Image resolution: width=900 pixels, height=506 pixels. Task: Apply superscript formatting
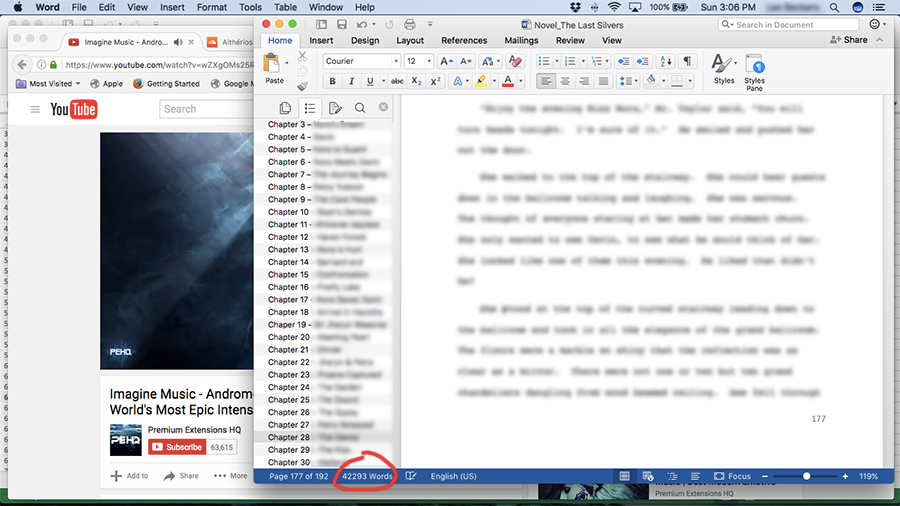pyautogui.click(x=436, y=81)
